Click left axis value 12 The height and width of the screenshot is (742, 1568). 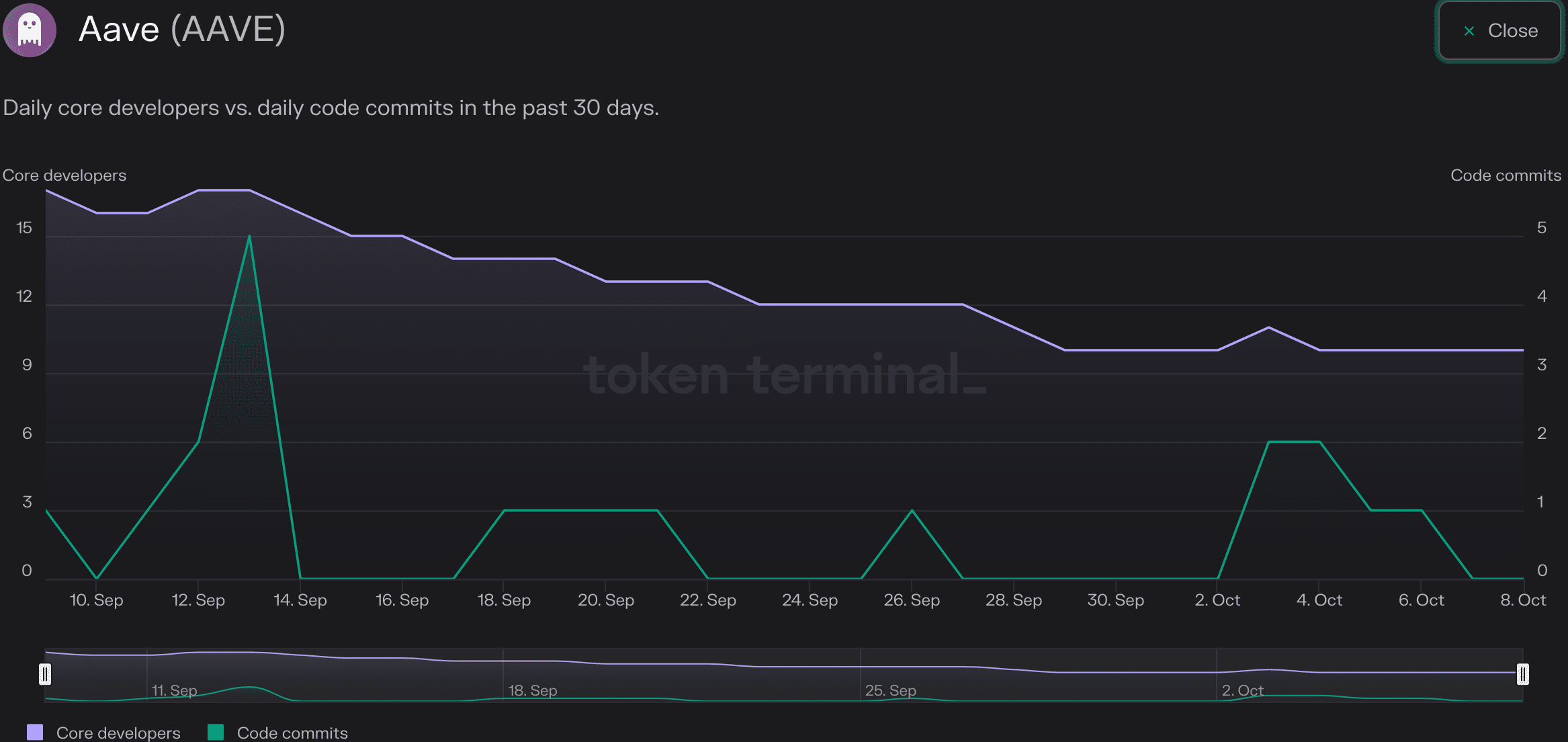pos(24,296)
